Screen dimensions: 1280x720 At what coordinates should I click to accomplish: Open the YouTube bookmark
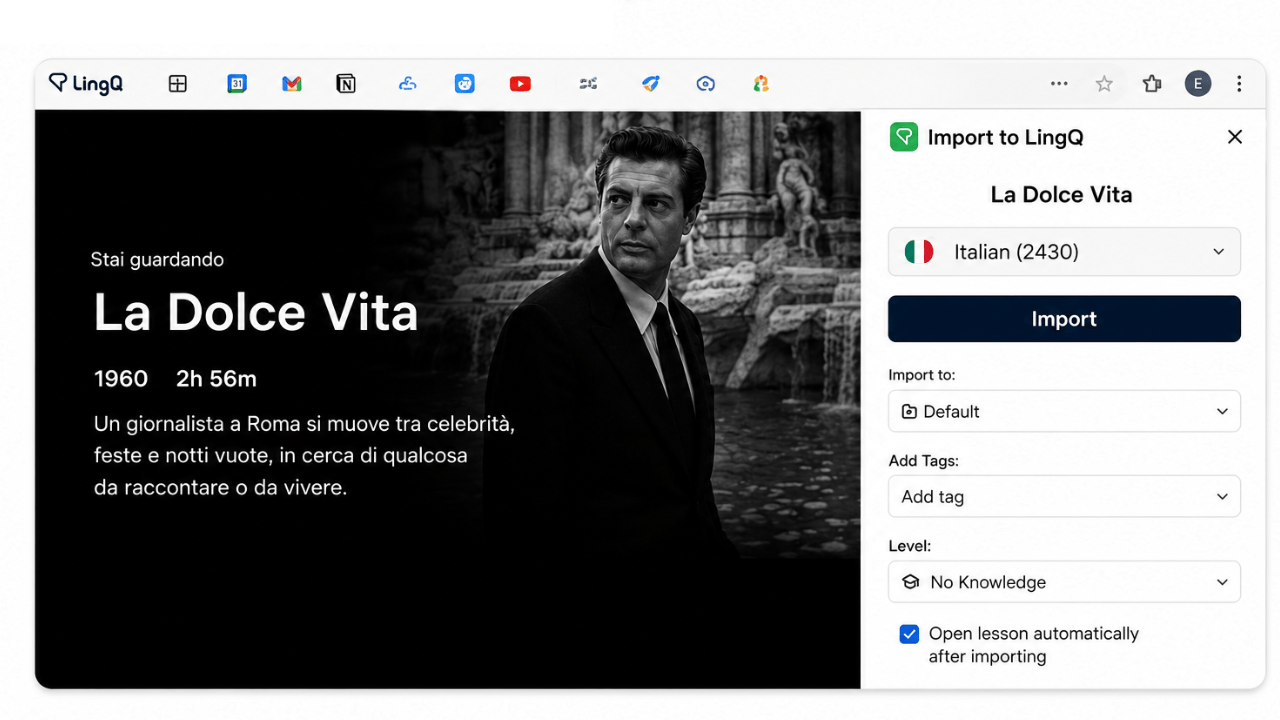click(520, 84)
